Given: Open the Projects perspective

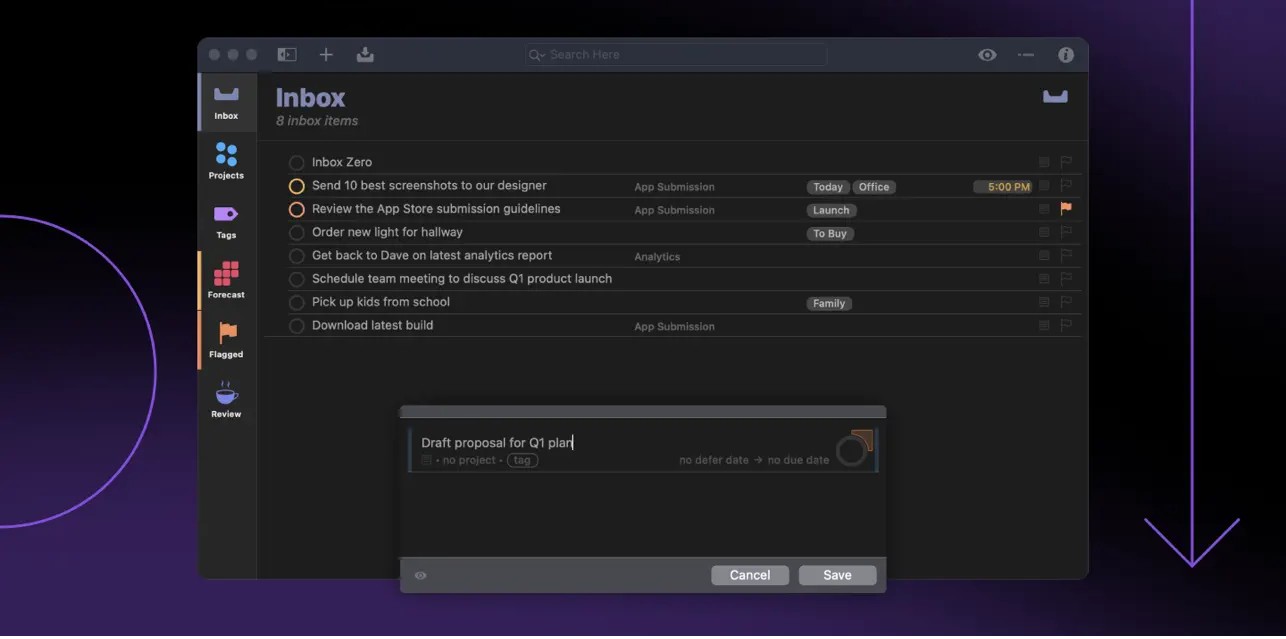Looking at the screenshot, I should pos(226,162).
